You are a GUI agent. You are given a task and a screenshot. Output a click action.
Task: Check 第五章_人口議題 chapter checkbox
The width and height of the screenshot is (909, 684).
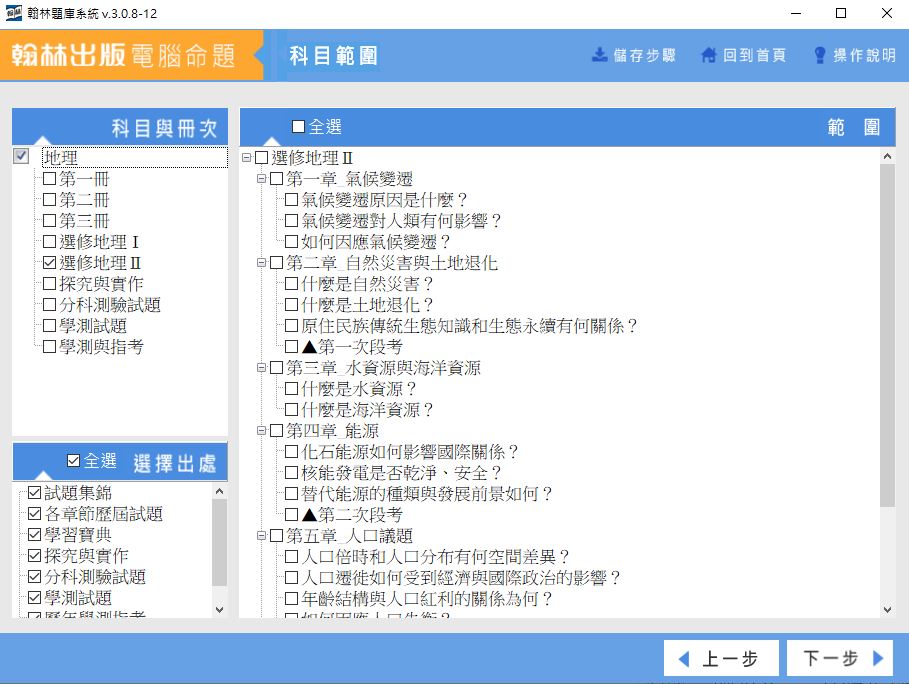[x=277, y=536]
